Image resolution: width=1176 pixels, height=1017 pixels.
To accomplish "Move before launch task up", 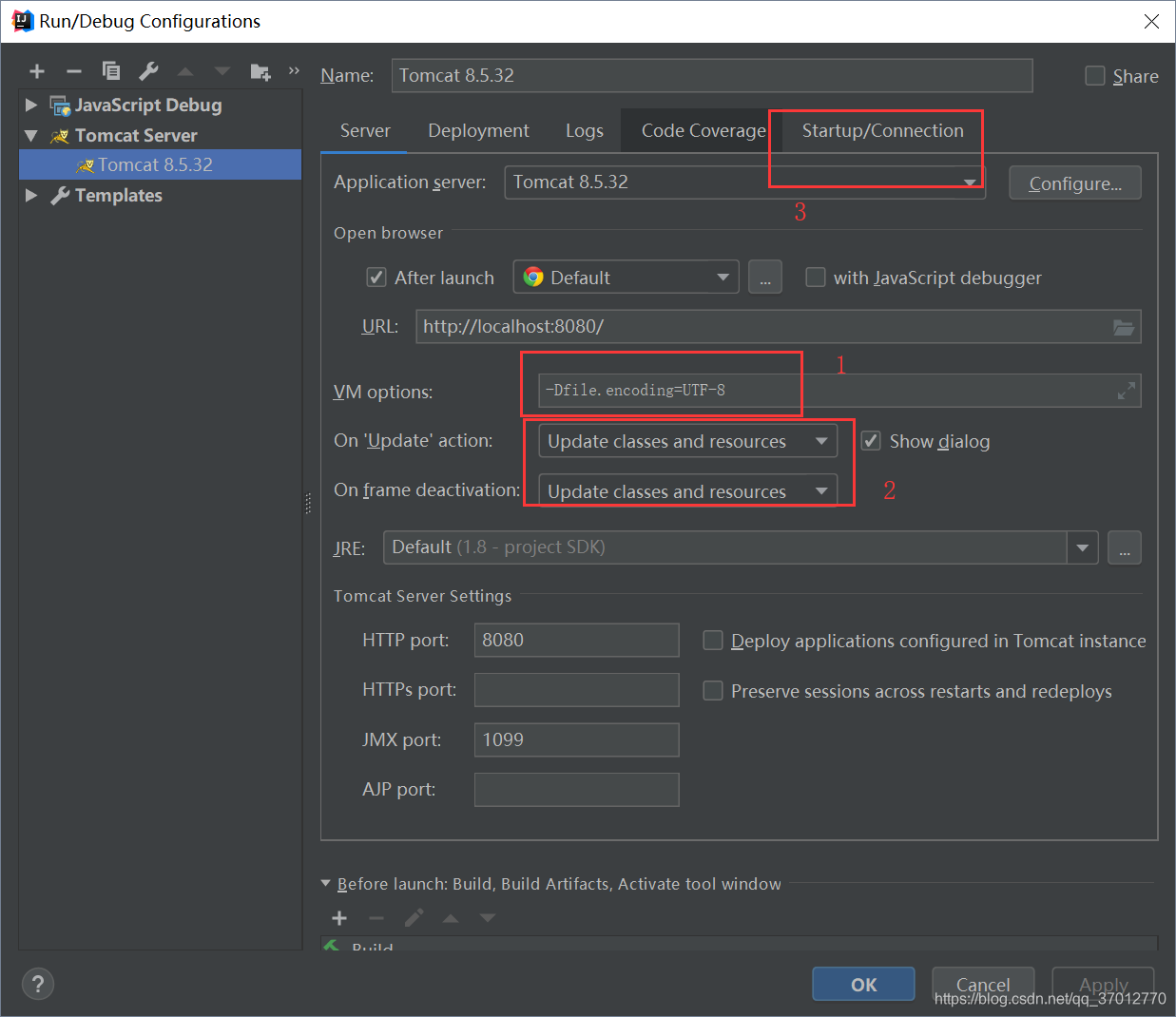I will tap(451, 918).
